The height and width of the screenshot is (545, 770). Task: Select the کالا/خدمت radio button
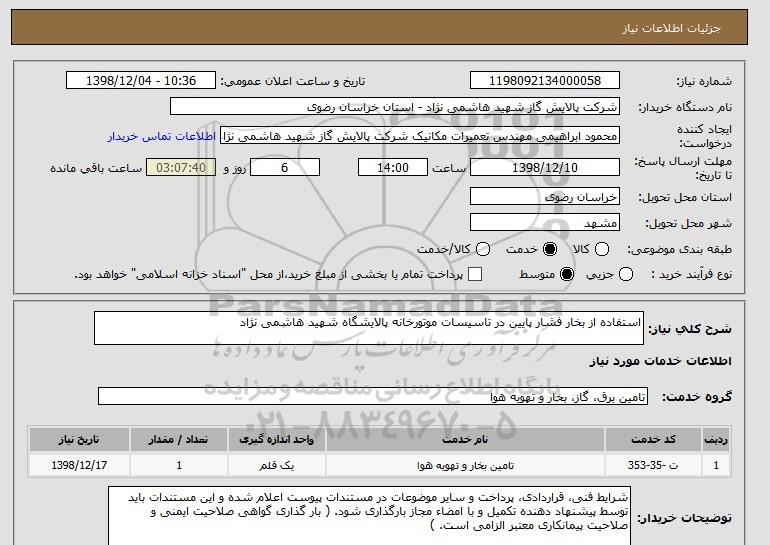[483, 249]
